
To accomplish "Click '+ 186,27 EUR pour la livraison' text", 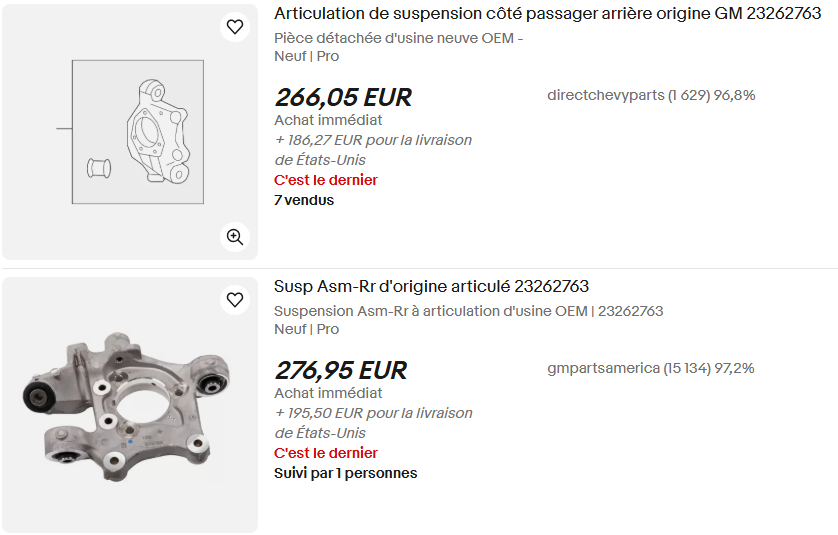I will (373, 140).
